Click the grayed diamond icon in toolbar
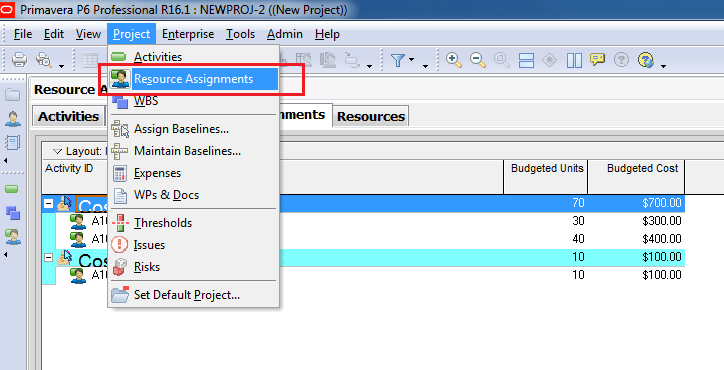Viewport: 724px width, 370px height. pyautogui.click(x=549, y=60)
